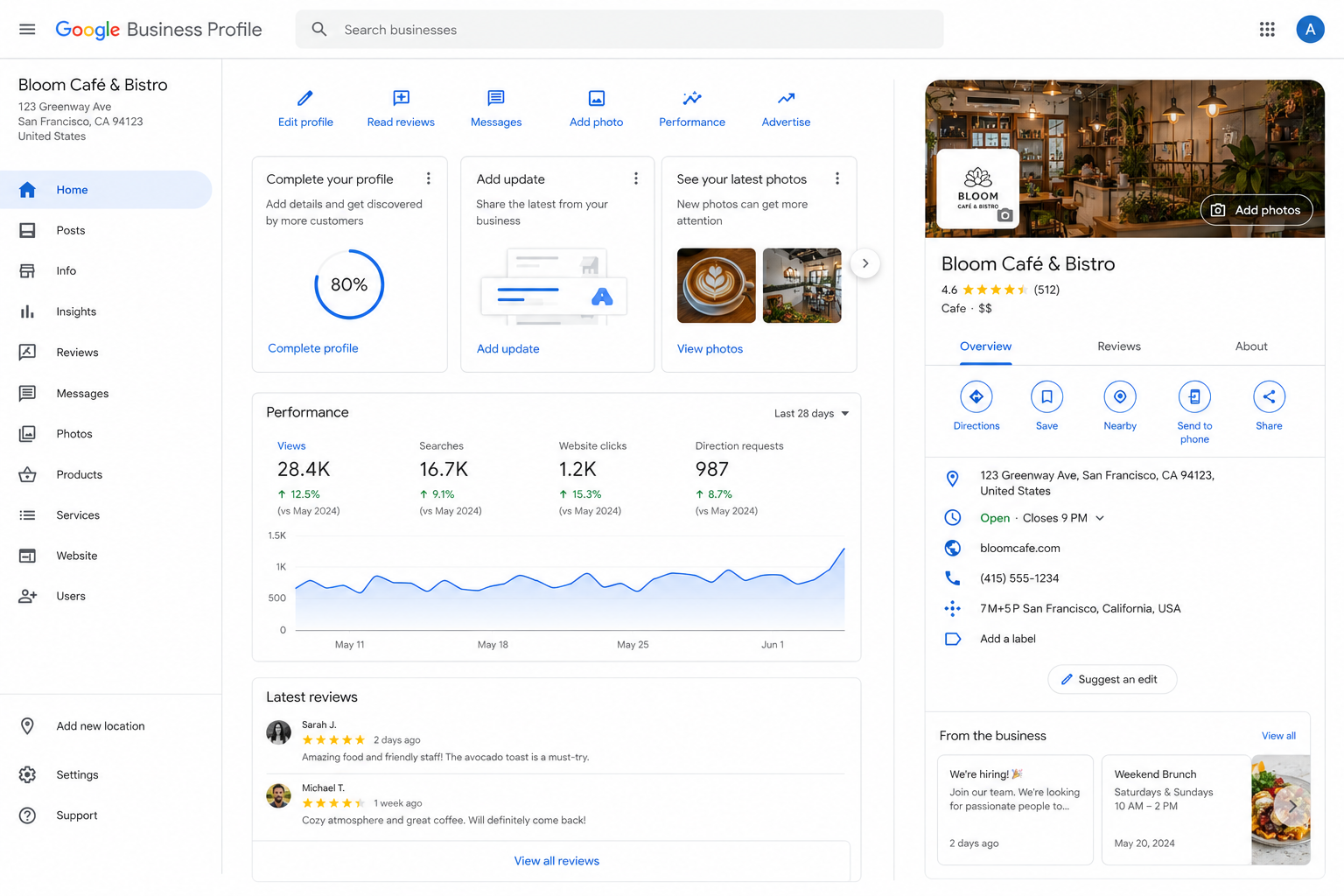Select the Direction requests metric

coord(738,479)
